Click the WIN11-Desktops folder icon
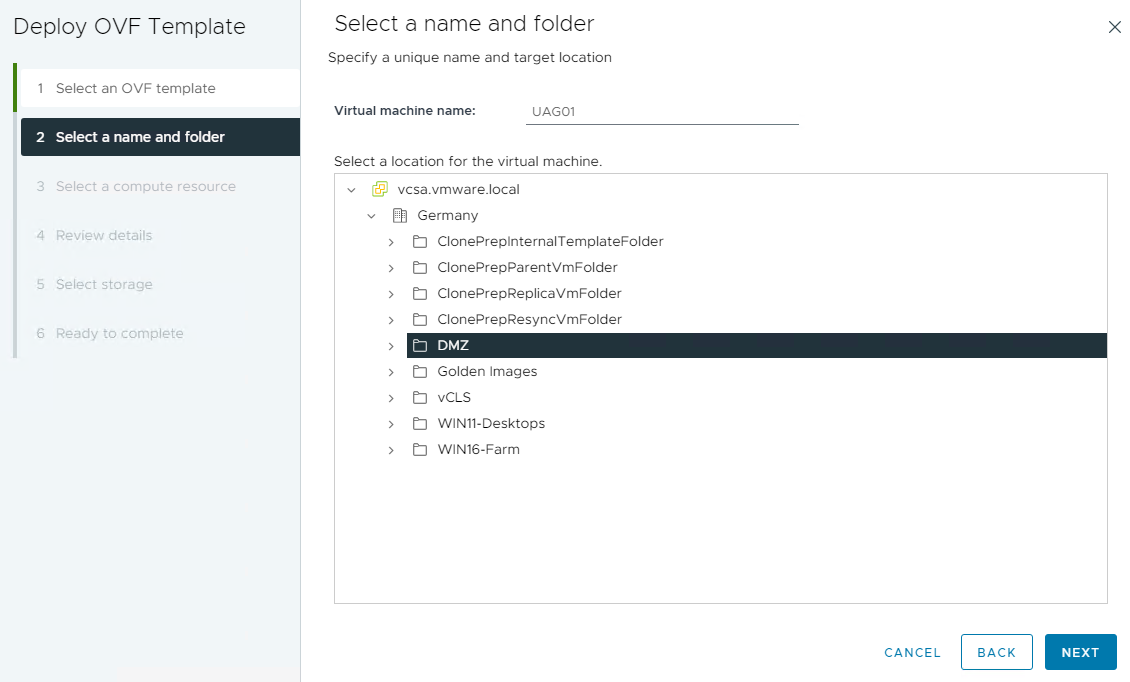 pyautogui.click(x=419, y=422)
